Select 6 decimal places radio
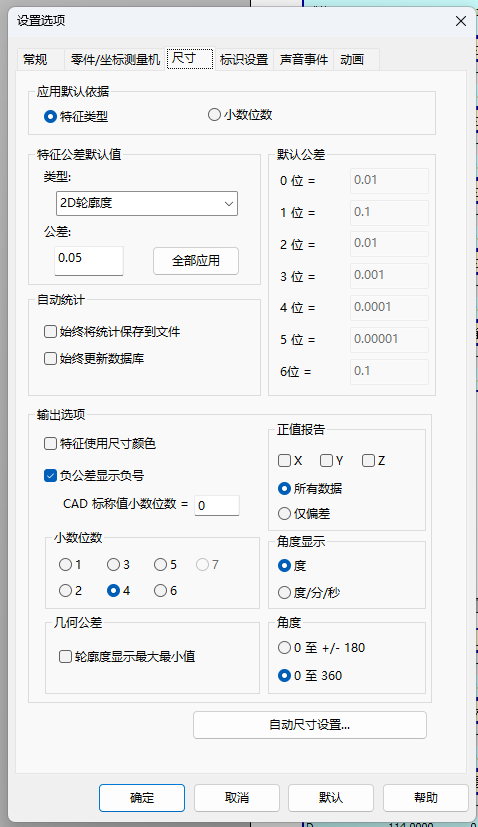This screenshot has width=478, height=827. tap(165, 591)
